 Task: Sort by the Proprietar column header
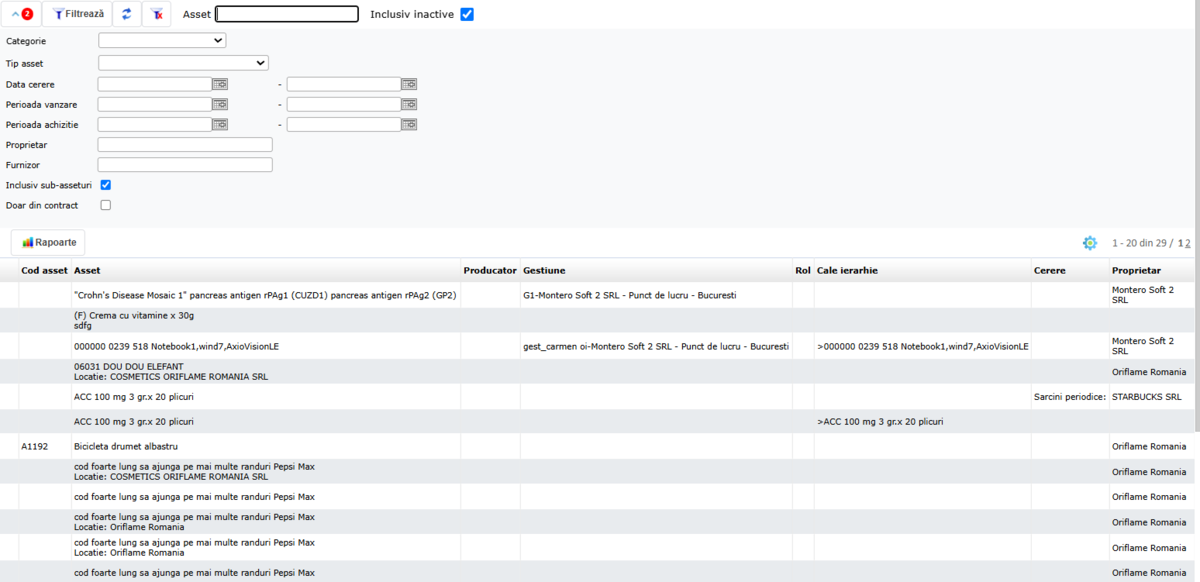pyautogui.click(x=1136, y=271)
